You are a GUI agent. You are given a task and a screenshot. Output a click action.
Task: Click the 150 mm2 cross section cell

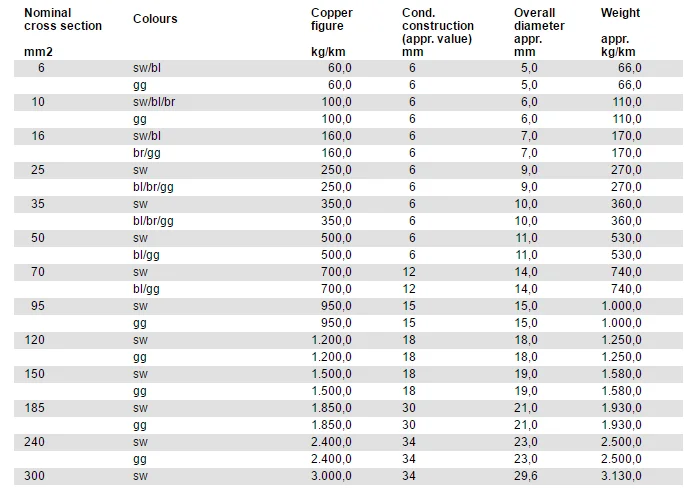[35, 374]
